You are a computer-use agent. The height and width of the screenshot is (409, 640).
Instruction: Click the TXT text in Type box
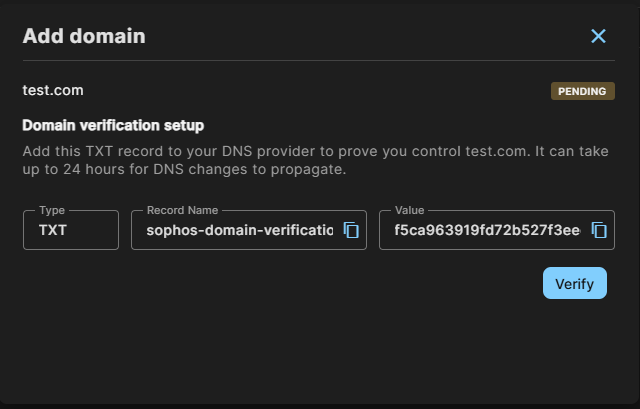(x=53, y=230)
